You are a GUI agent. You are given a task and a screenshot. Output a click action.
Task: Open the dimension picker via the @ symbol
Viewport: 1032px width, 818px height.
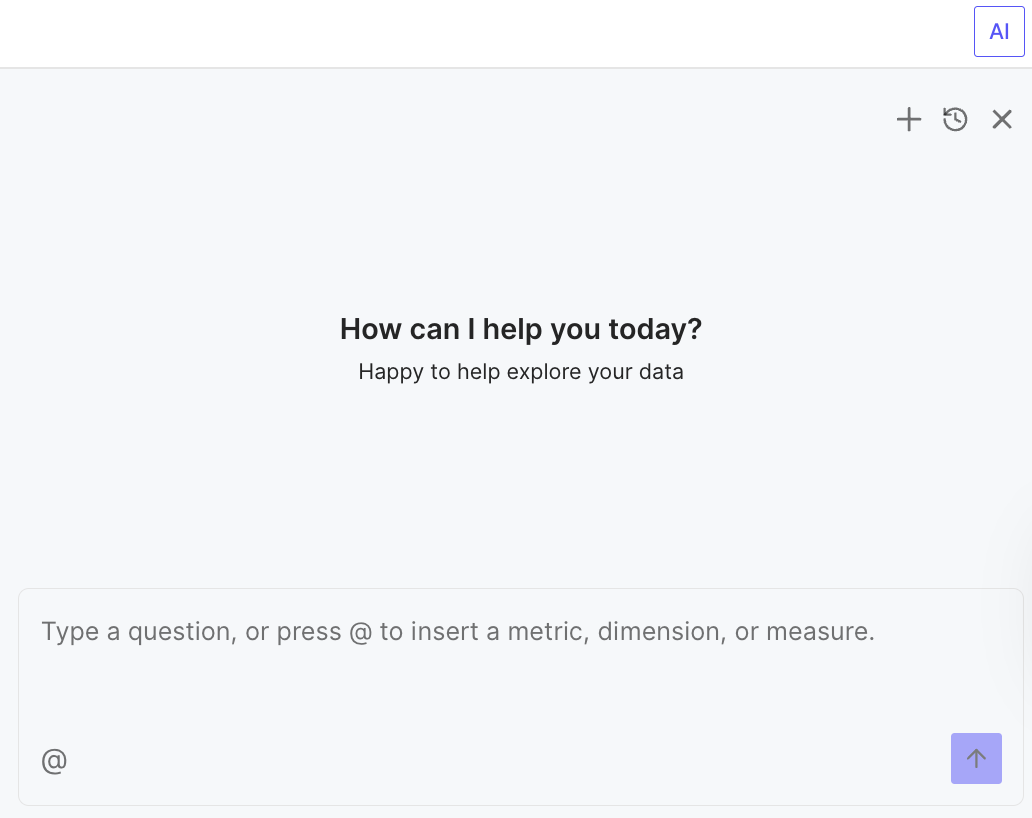click(x=54, y=761)
